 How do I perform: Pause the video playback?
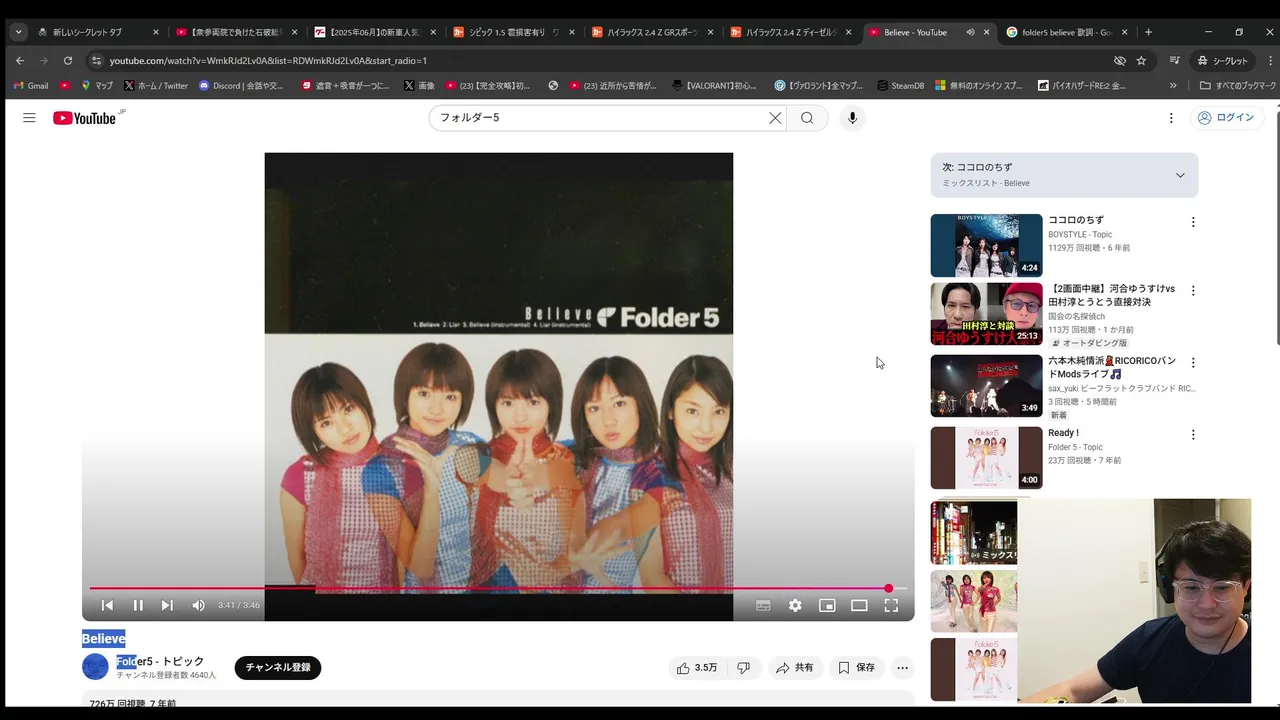coord(138,605)
